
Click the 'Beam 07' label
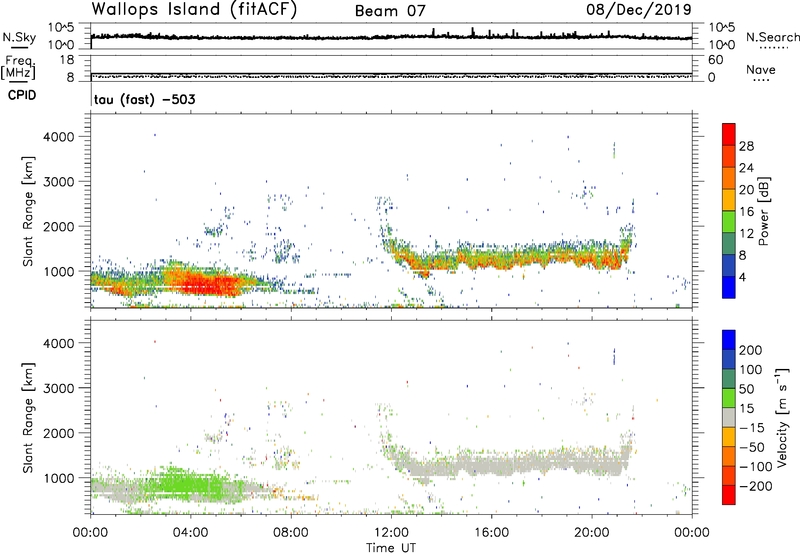[x=390, y=11]
